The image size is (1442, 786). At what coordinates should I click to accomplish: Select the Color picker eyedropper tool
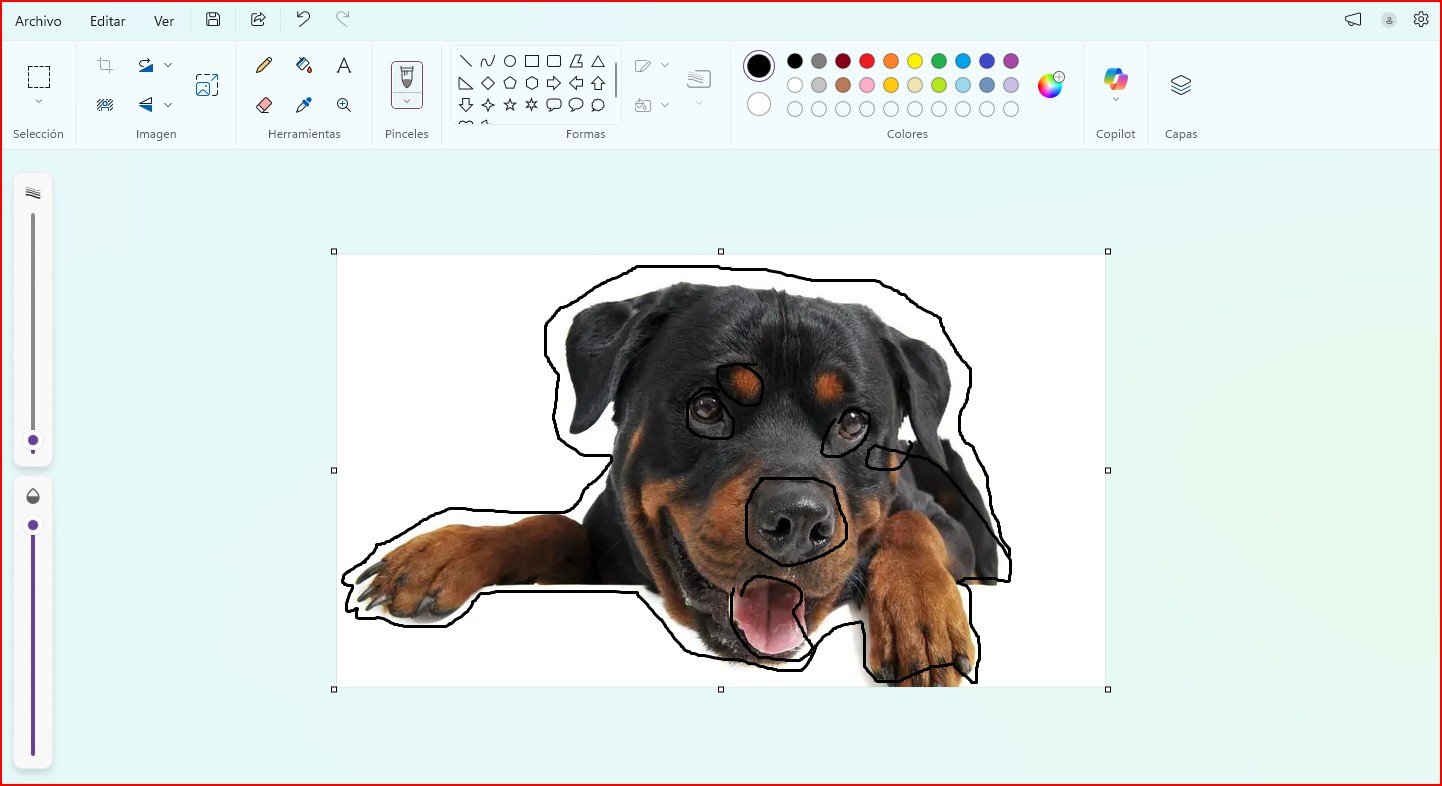pyautogui.click(x=304, y=105)
